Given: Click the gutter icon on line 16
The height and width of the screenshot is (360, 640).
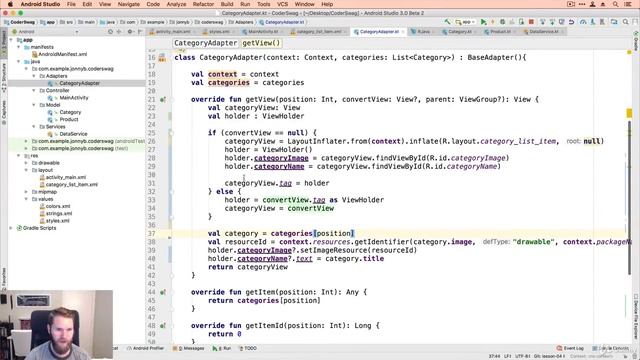Looking at the screenshot, I should 162,58.
